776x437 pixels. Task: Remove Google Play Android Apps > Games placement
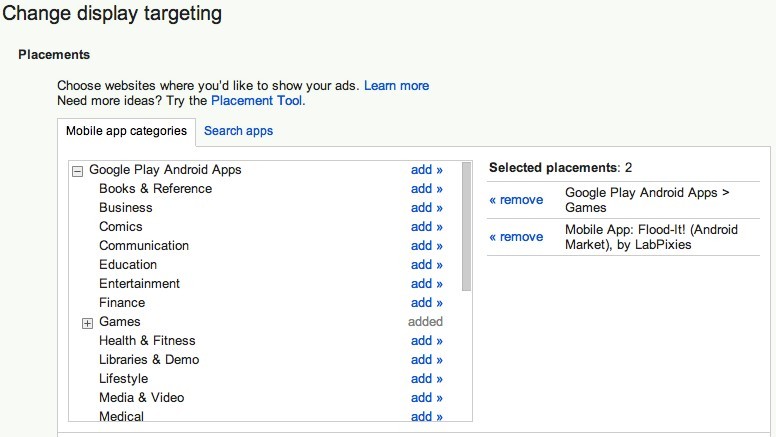(516, 200)
